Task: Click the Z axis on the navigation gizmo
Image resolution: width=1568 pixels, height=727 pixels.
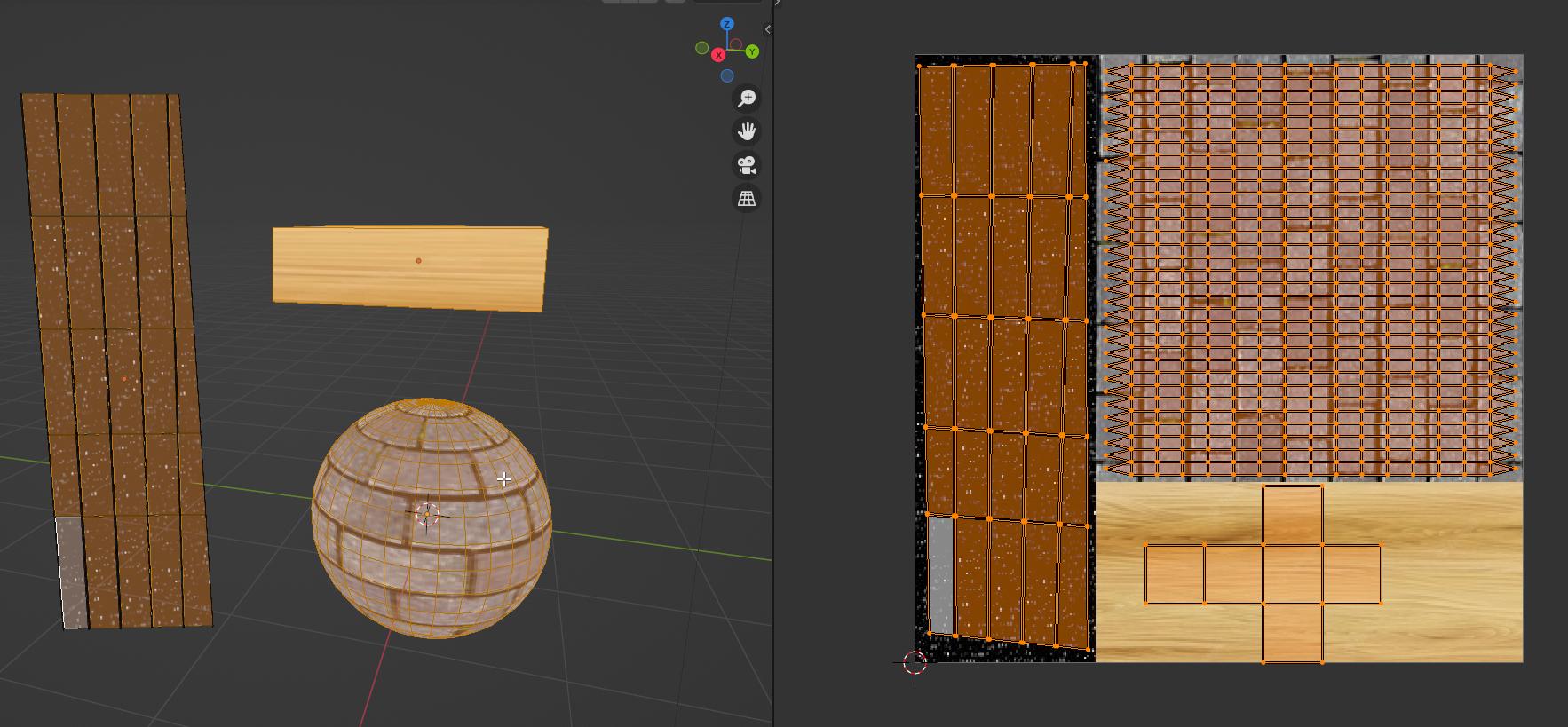Action: tap(727, 24)
